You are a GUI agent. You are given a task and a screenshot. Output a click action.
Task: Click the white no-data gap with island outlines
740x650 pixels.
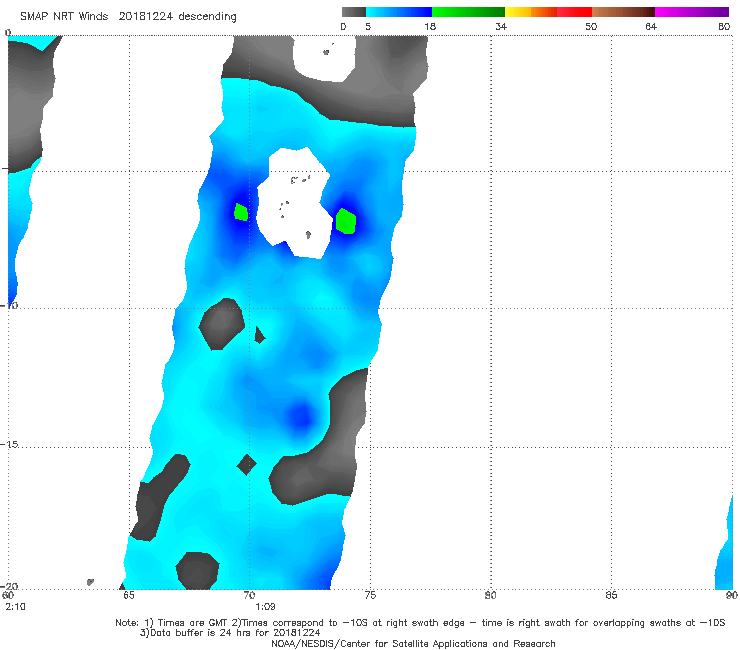coord(294,204)
